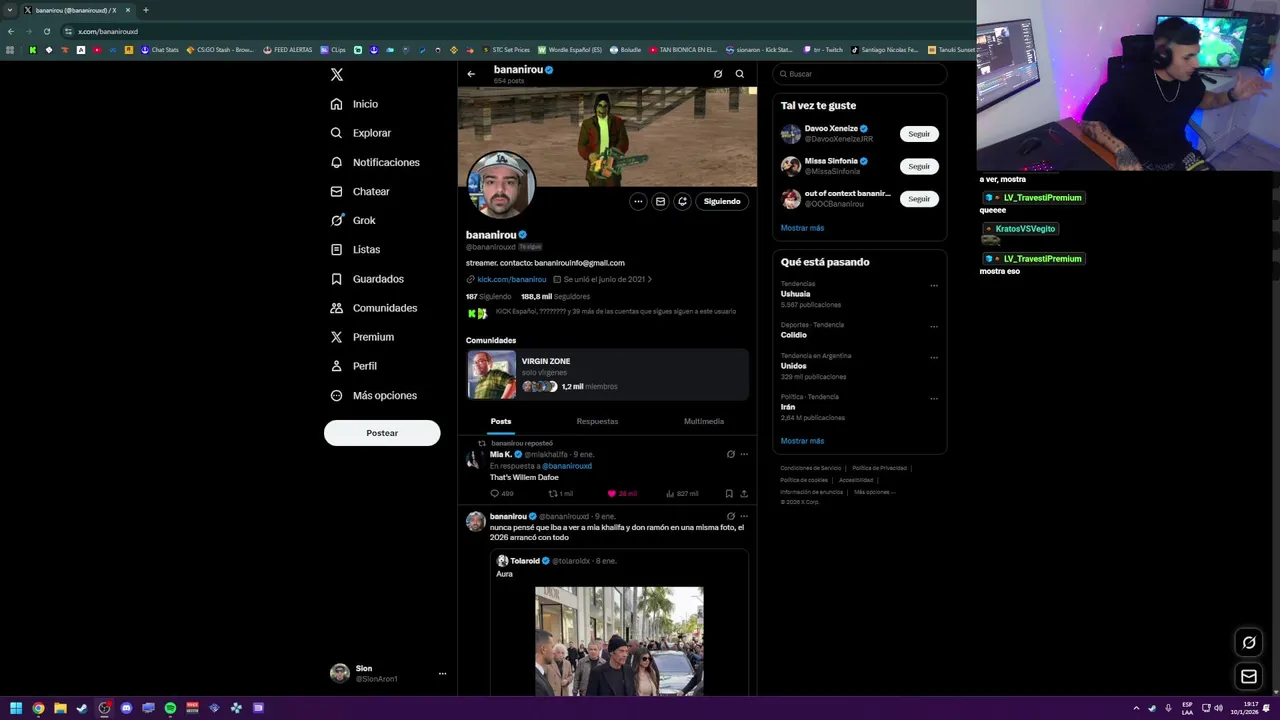Open the floating messages envelope button

tap(1249, 677)
